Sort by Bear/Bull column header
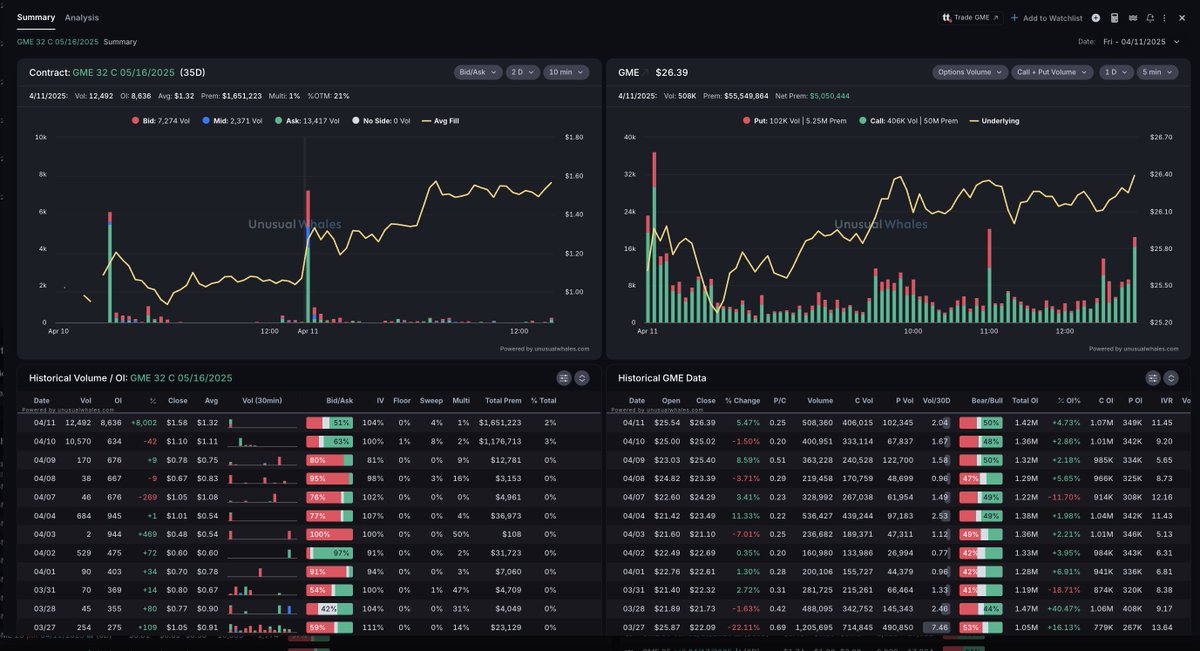The image size is (1200, 651). pos(987,400)
